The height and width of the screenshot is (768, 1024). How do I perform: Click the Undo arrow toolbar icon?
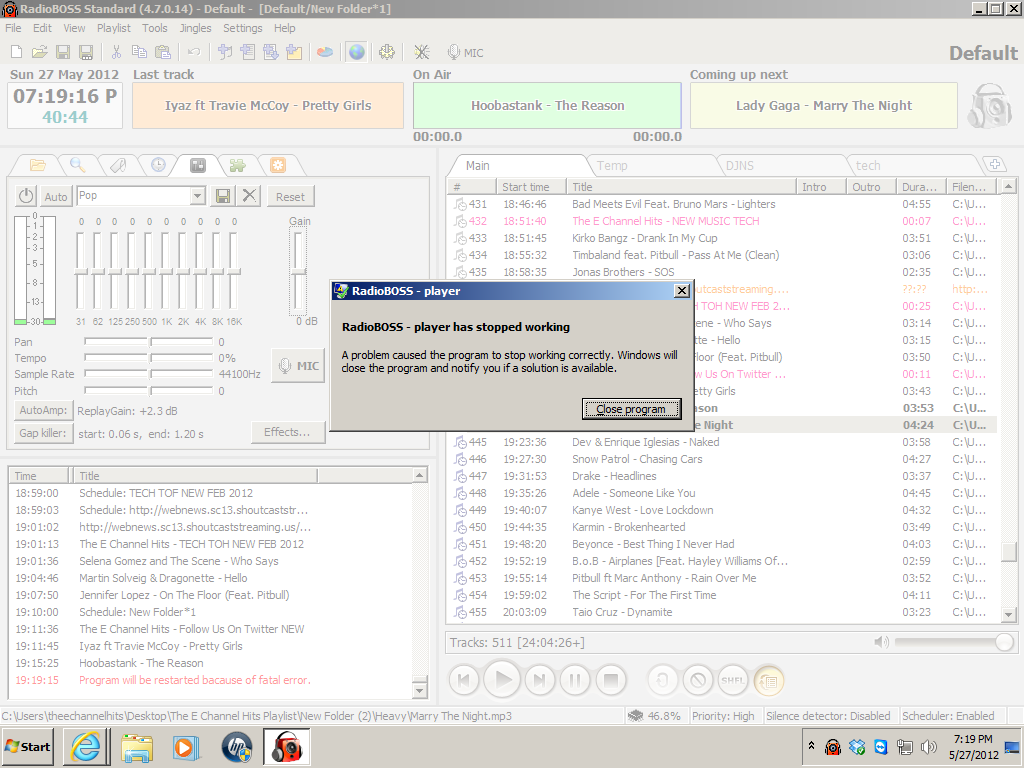(x=194, y=52)
